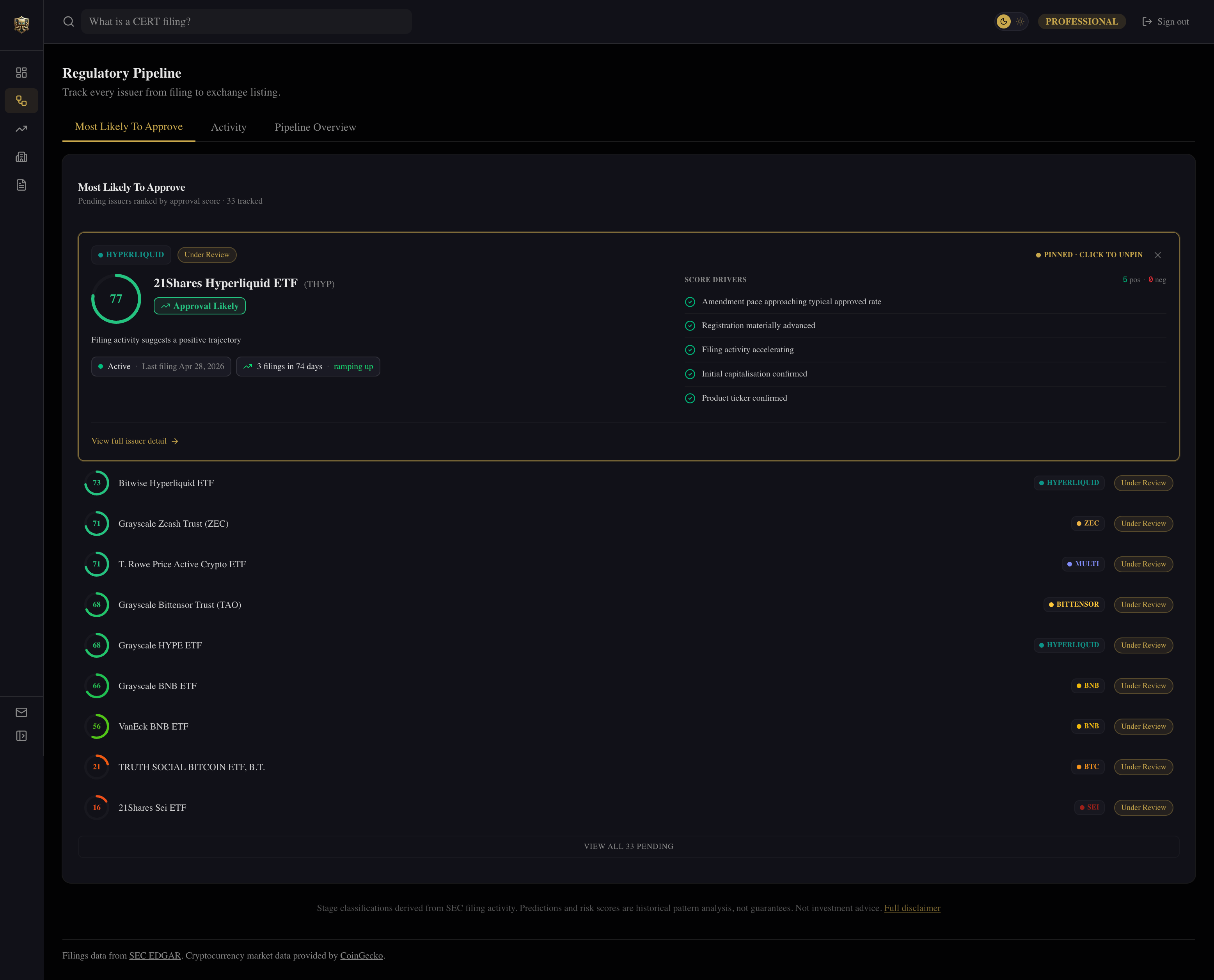Switch to light mode sun icon

pos(1021,21)
